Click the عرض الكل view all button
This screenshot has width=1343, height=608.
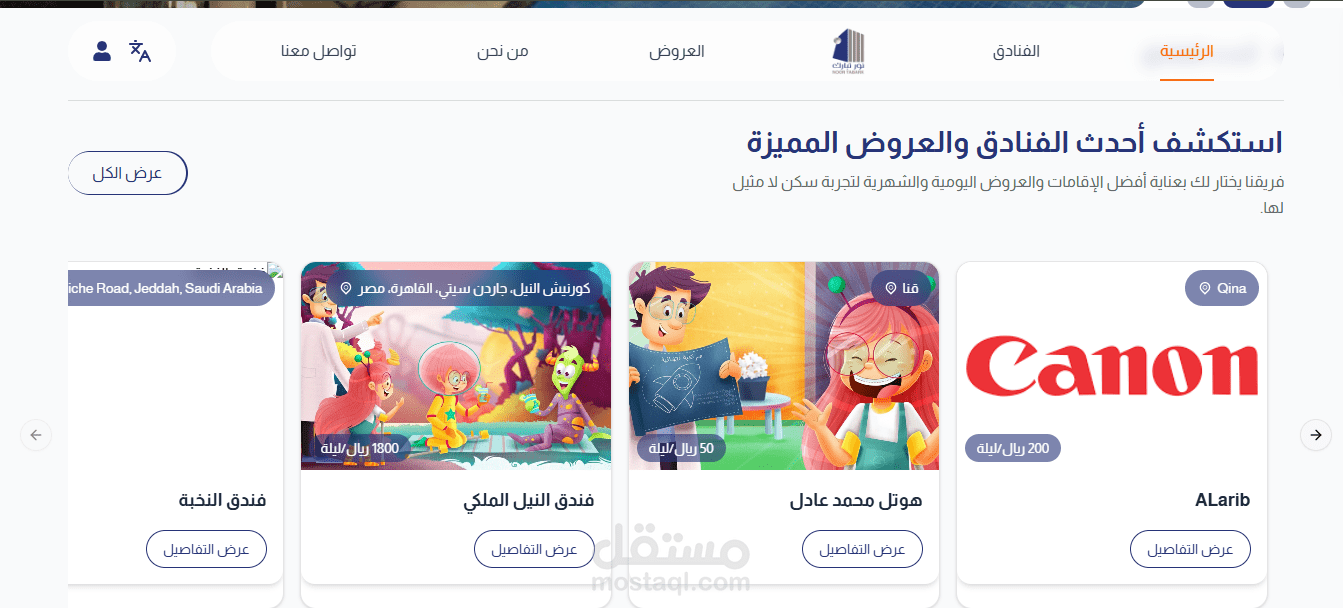128,173
